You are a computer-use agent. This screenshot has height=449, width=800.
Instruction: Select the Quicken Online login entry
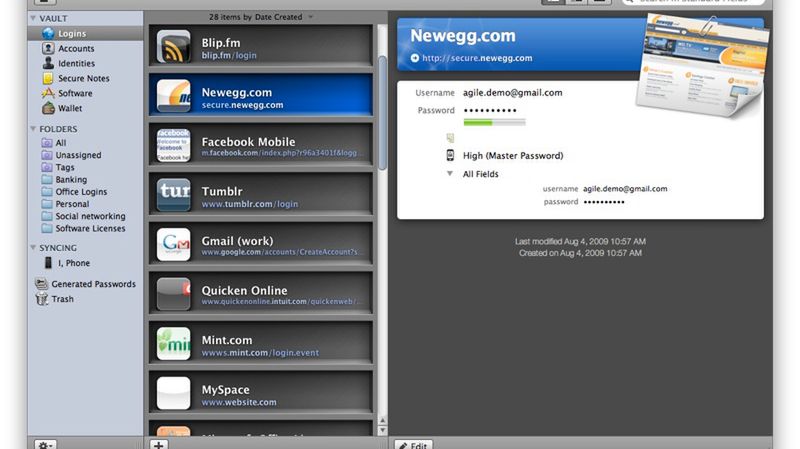[261, 293]
